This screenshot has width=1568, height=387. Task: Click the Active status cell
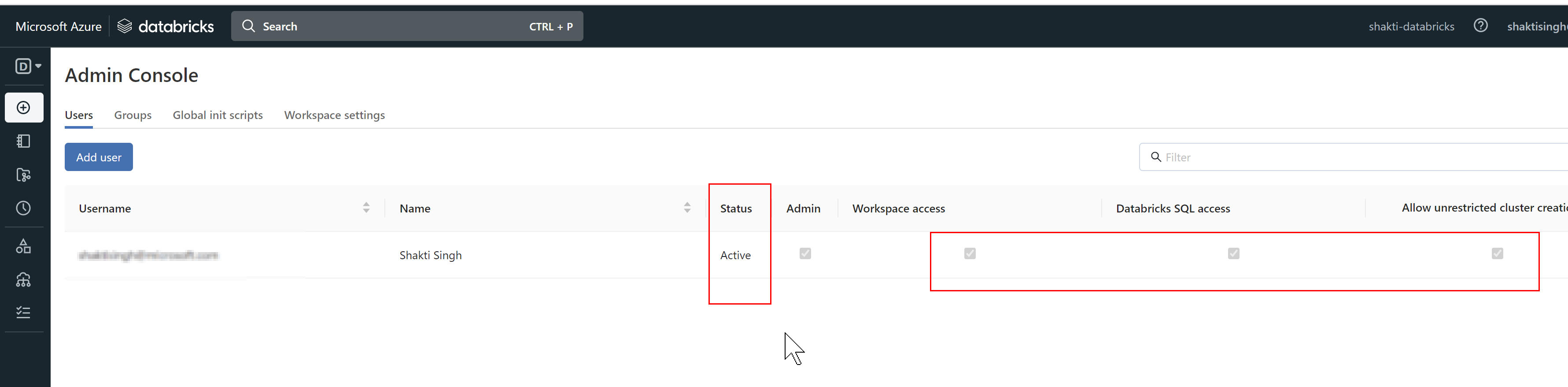click(x=735, y=255)
